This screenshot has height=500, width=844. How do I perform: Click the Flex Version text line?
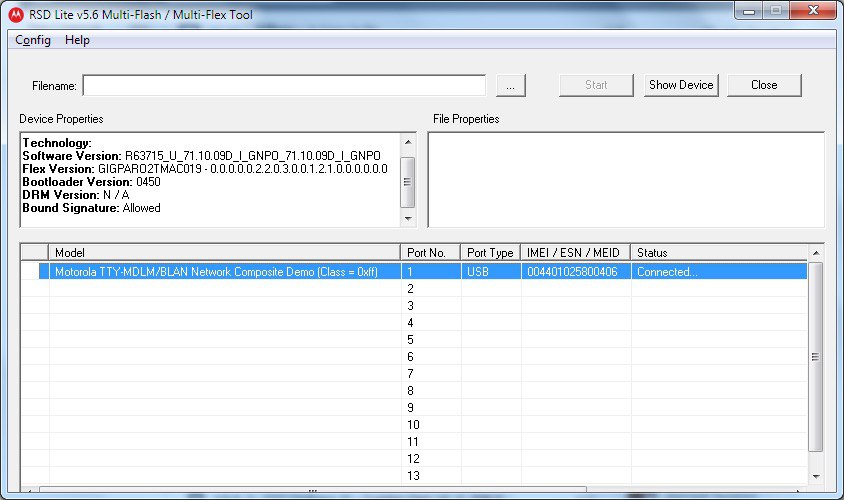click(205, 168)
